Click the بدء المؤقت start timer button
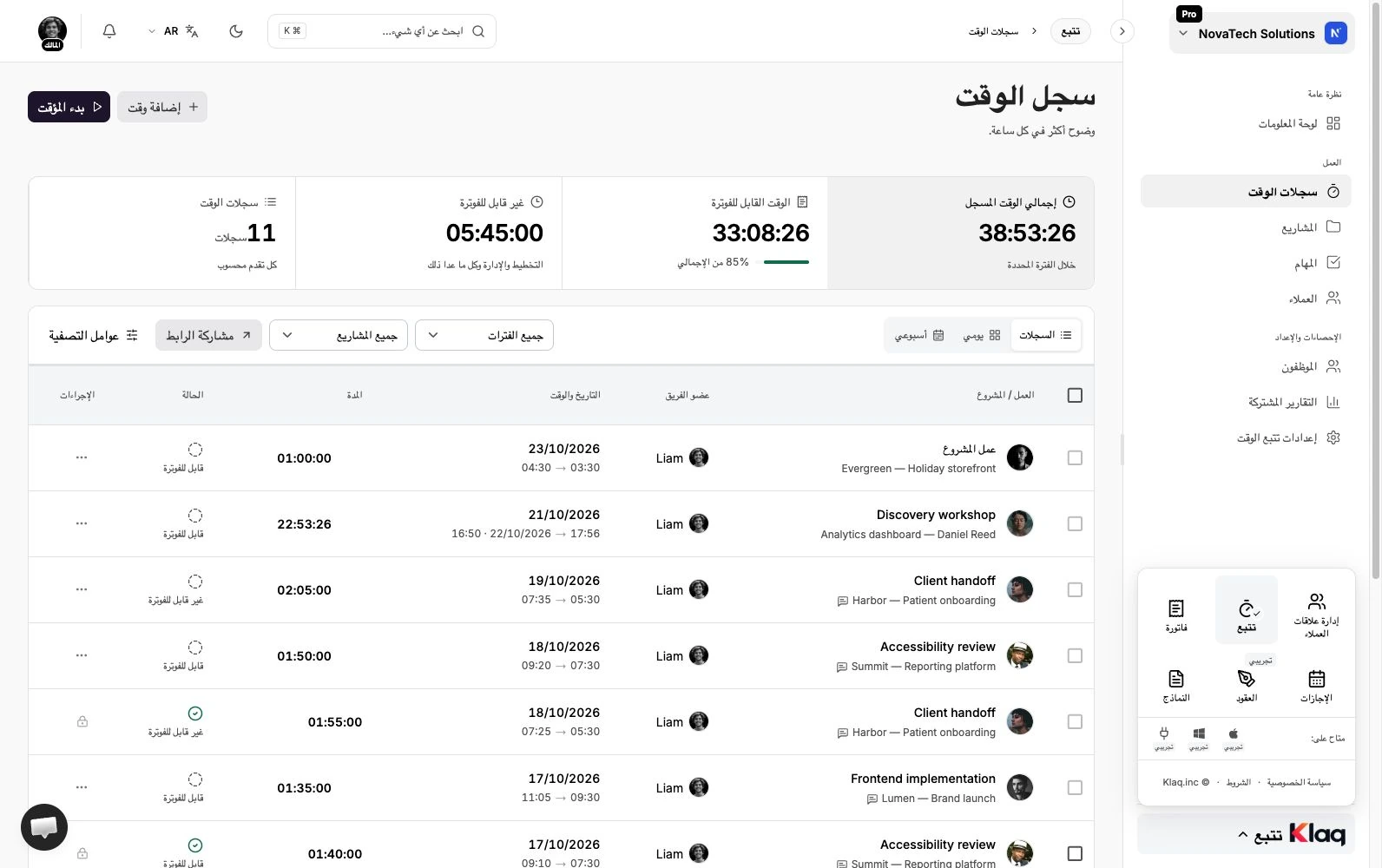The image size is (1382, 868). [69, 107]
